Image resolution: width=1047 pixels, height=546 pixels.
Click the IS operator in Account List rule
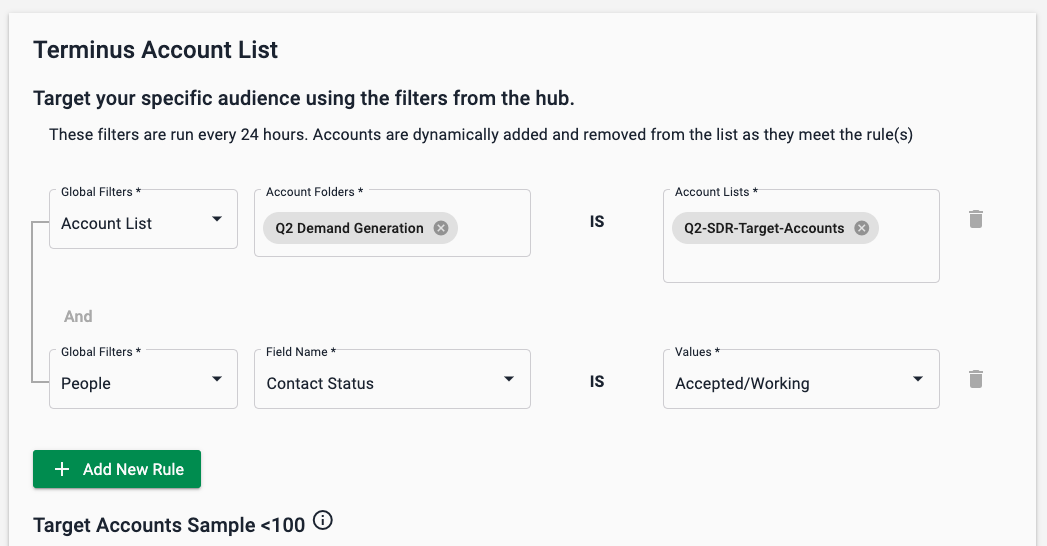point(597,222)
